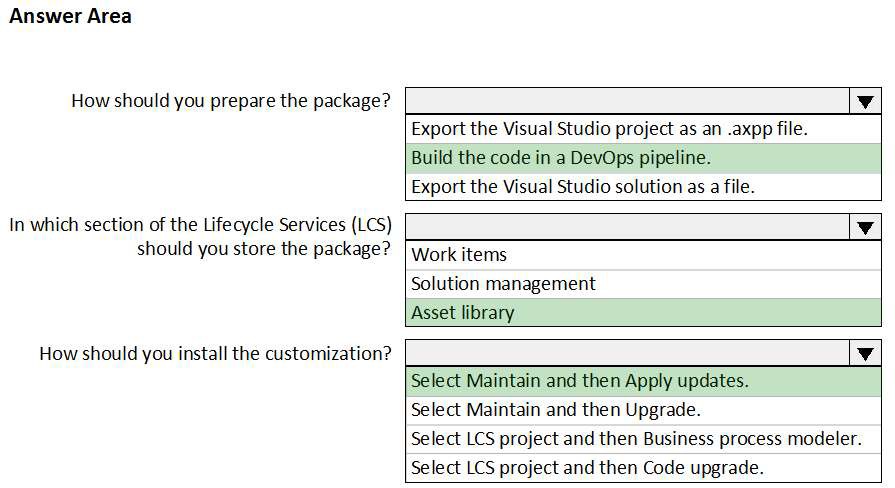Image resolution: width=895 pixels, height=488 pixels.
Task: Click the 'Answer Area' heading
Action: pos(70,16)
